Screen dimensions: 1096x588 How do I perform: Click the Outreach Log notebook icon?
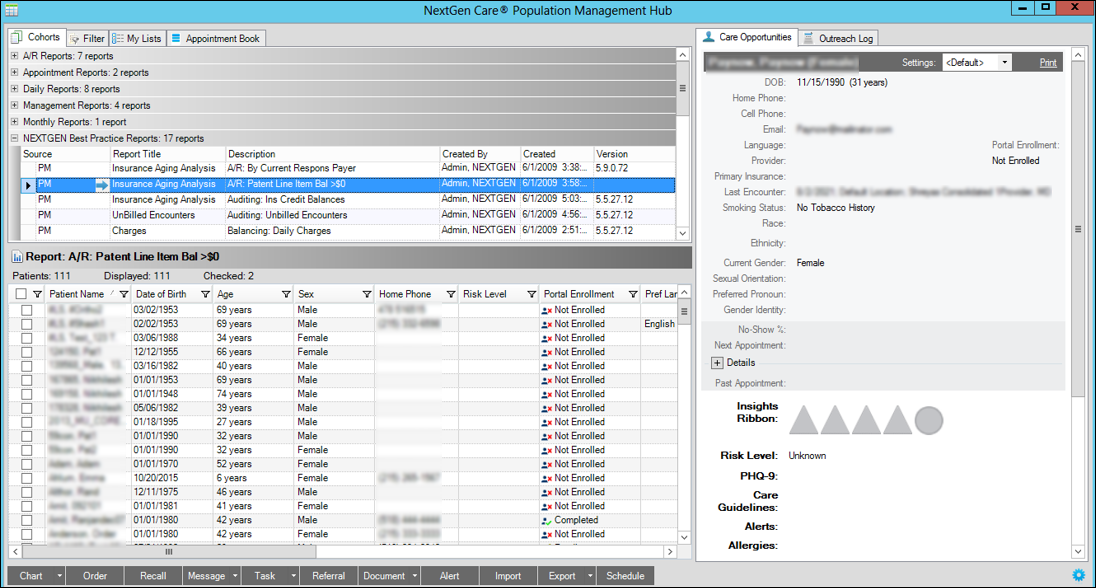click(809, 38)
